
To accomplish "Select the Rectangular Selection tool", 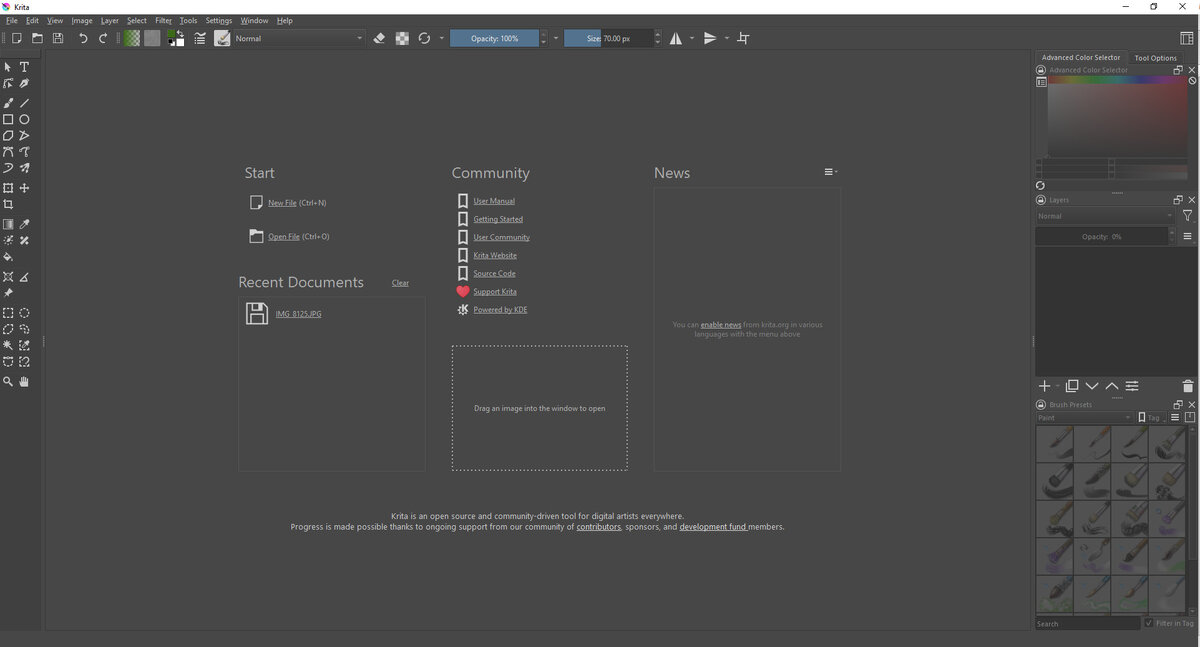I will click(x=8, y=313).
